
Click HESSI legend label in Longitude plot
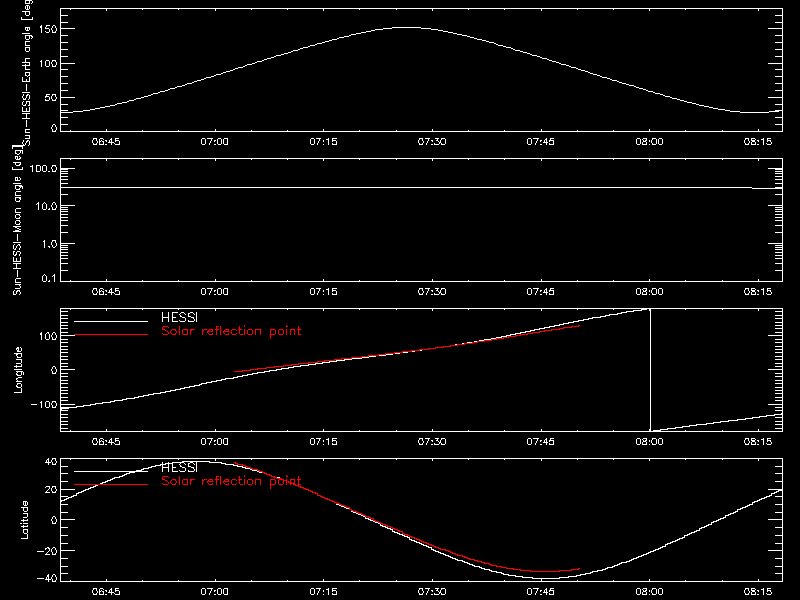coord(179,317)
